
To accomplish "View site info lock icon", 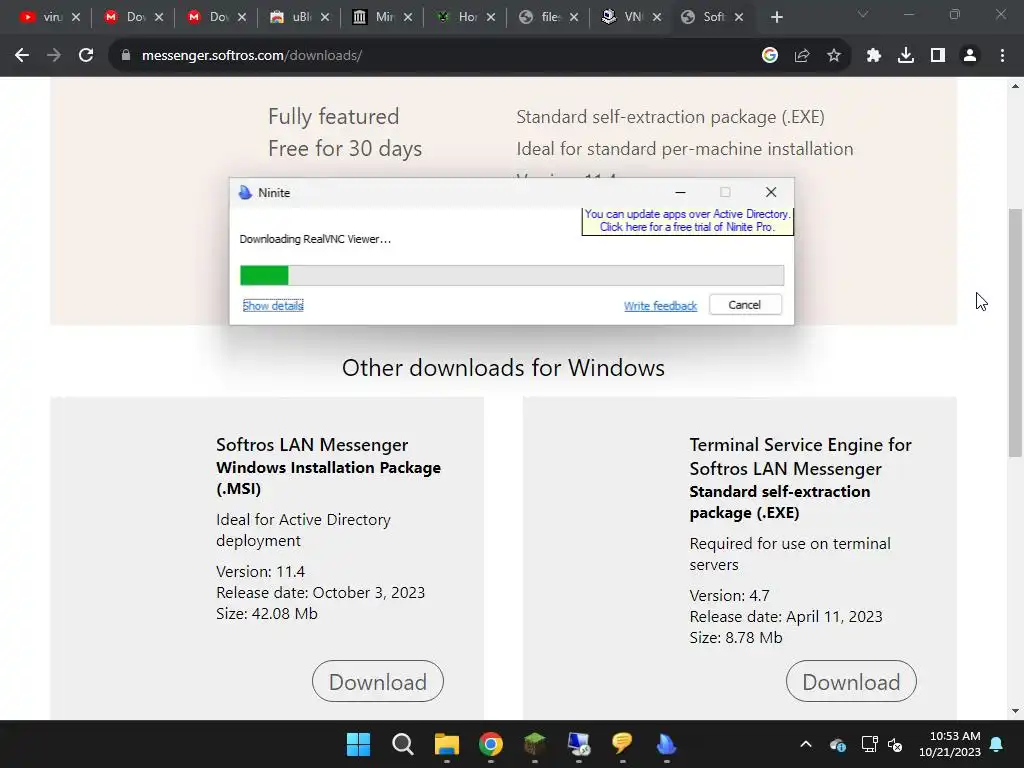I will click(126, 56).
